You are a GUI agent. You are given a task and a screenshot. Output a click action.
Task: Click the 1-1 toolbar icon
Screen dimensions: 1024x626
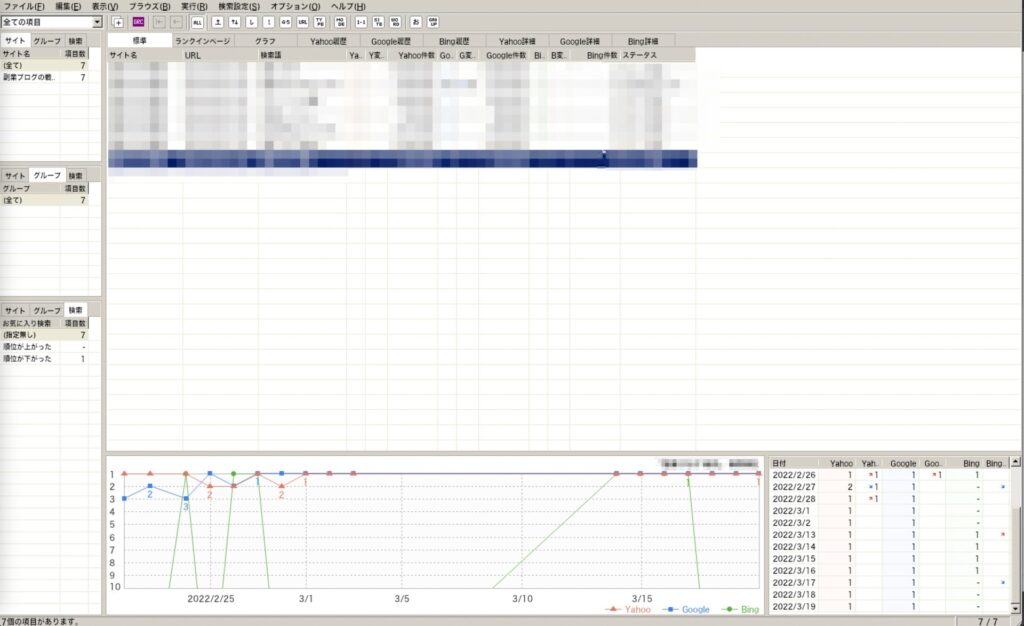tap(361, 22)
